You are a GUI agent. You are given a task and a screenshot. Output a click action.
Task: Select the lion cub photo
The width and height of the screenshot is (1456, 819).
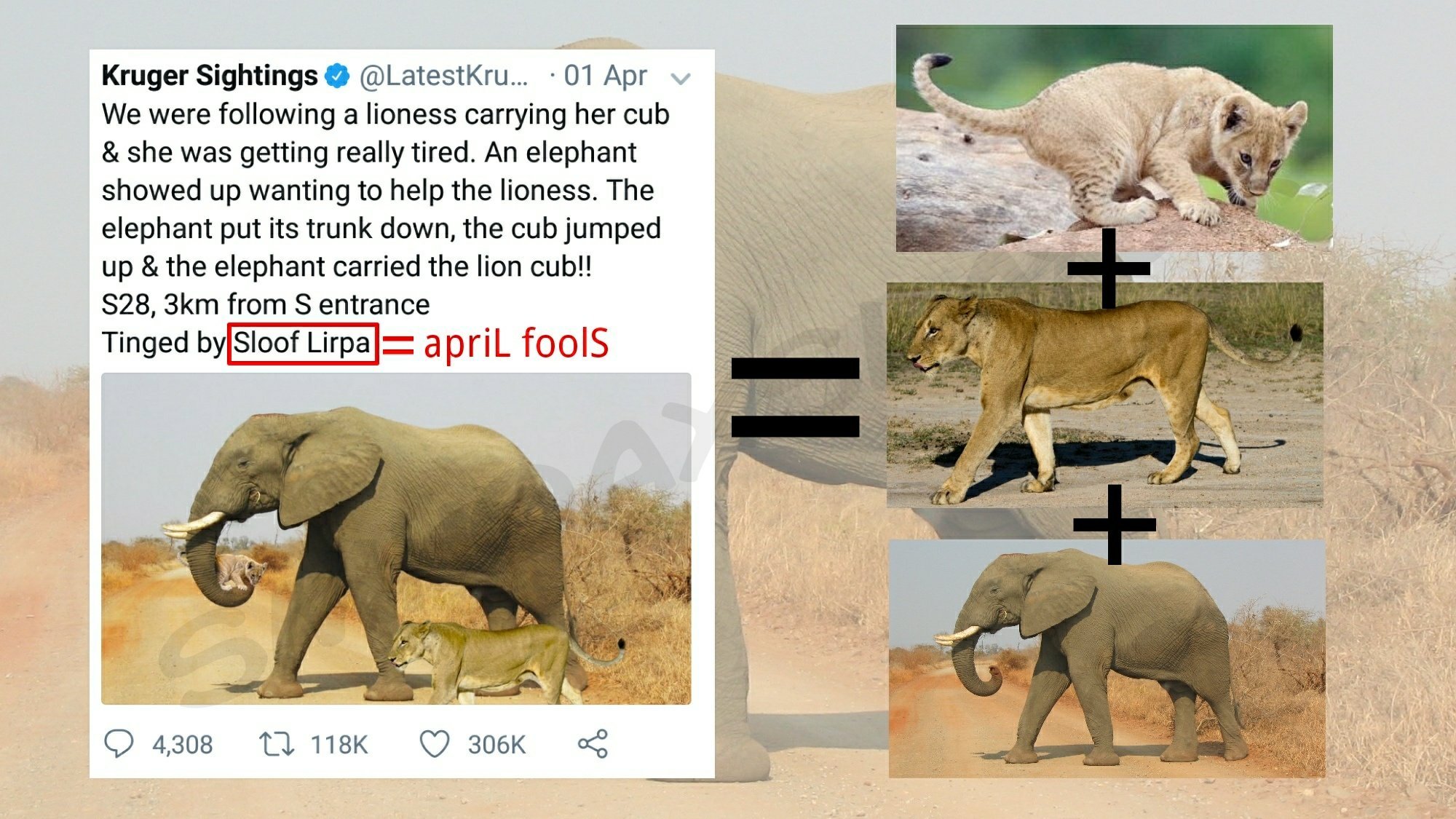[x=1114, y=138]
